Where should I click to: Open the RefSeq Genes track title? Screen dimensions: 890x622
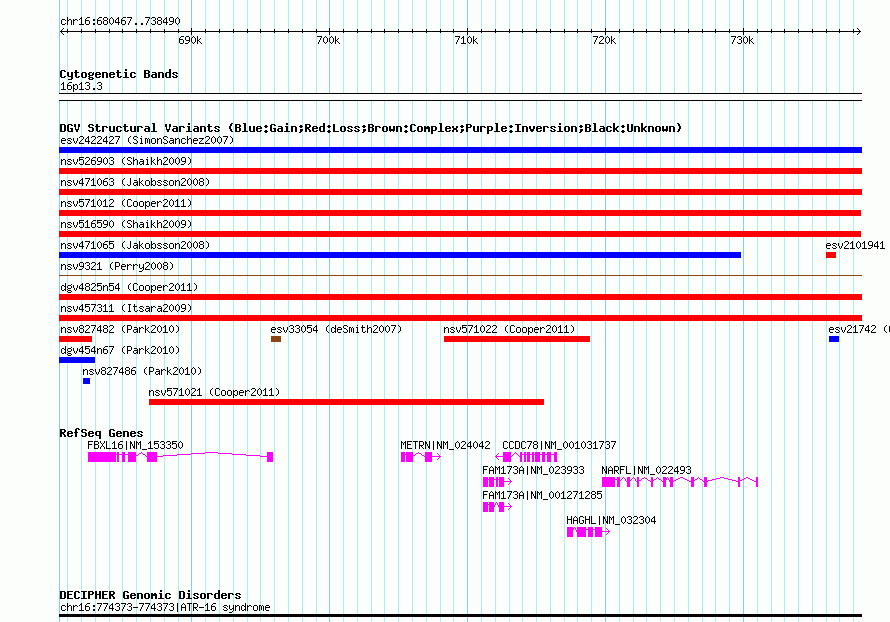click(101, 433)
